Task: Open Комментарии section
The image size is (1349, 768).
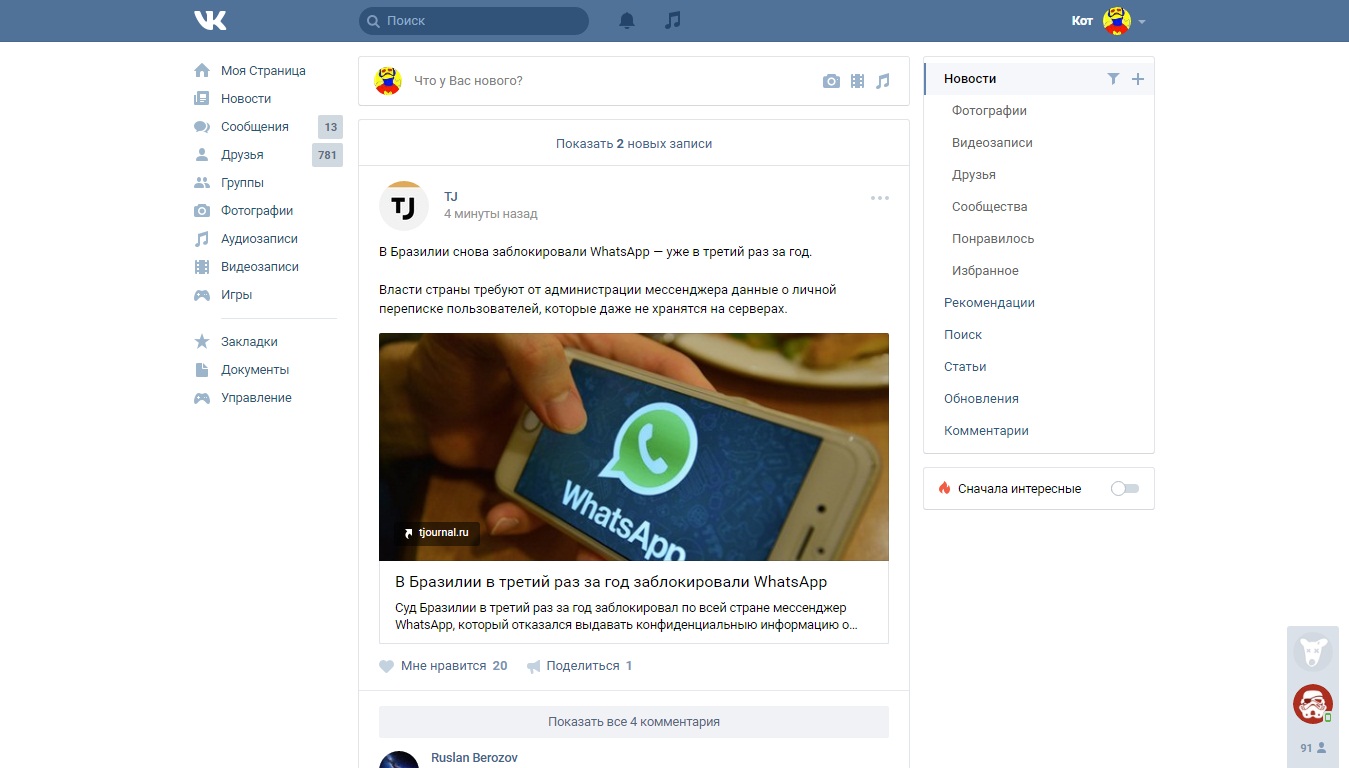Action: 986,431
